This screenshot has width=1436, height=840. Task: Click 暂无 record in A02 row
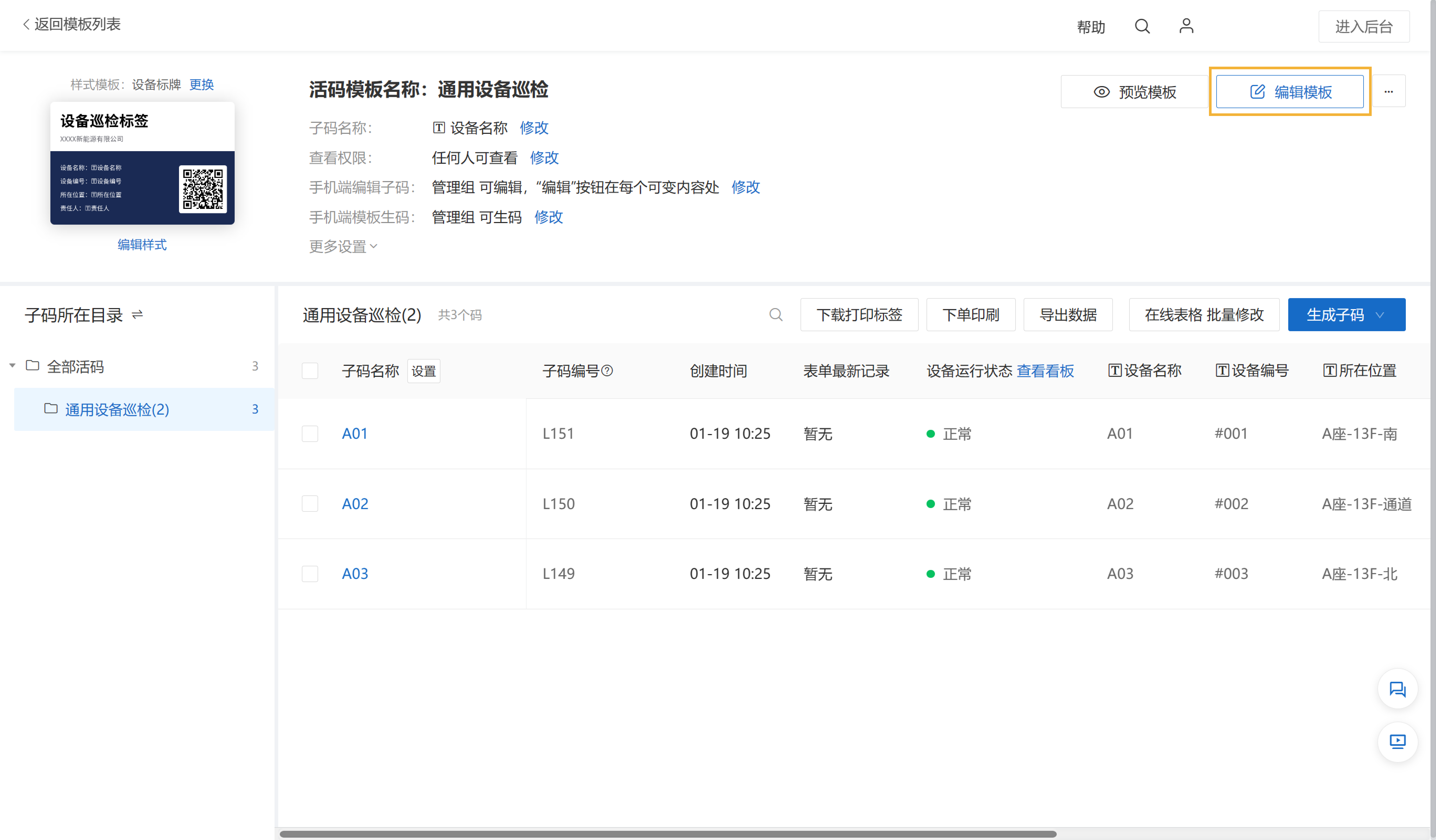(x=818, y=504)
